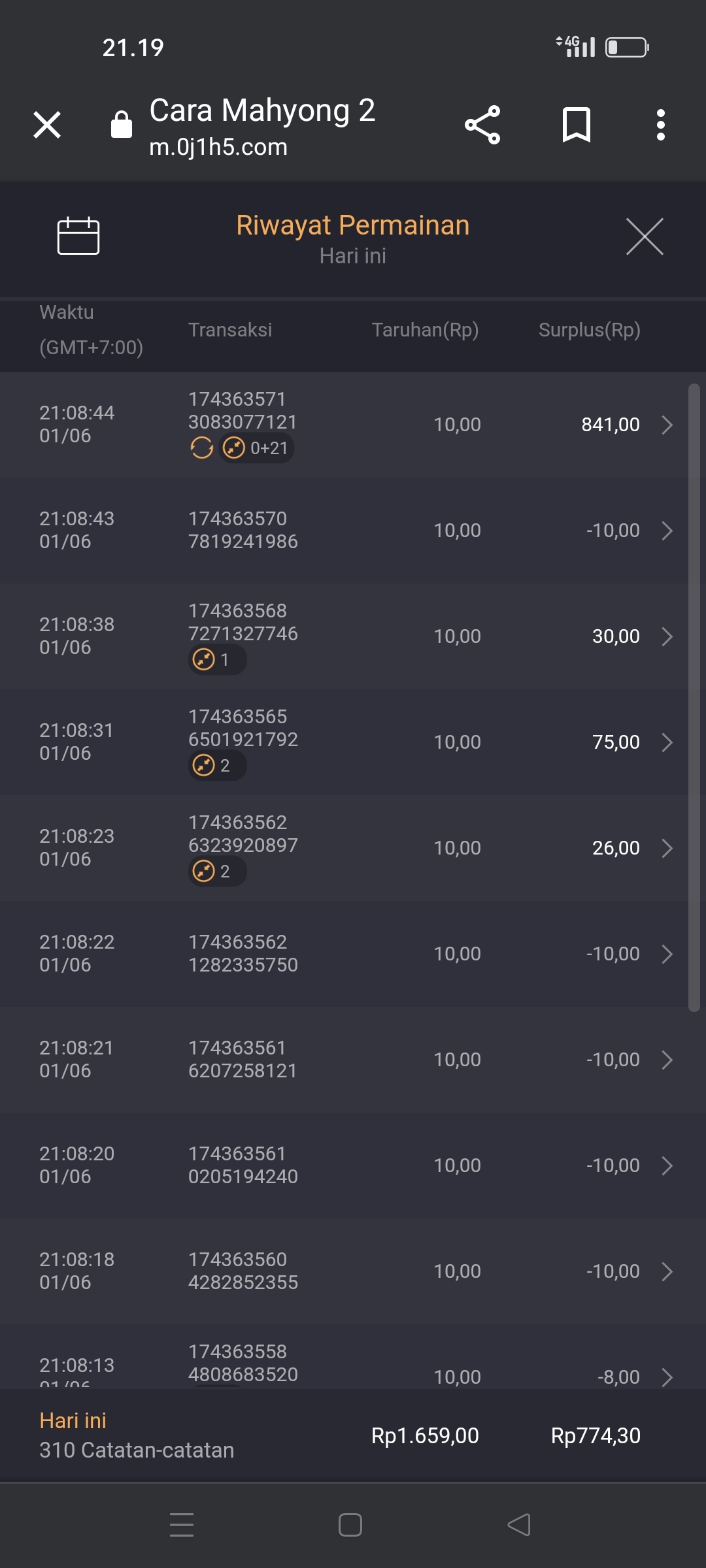
Task: Expand the 26,00 surplus row chevron
Action: [667, 848]
